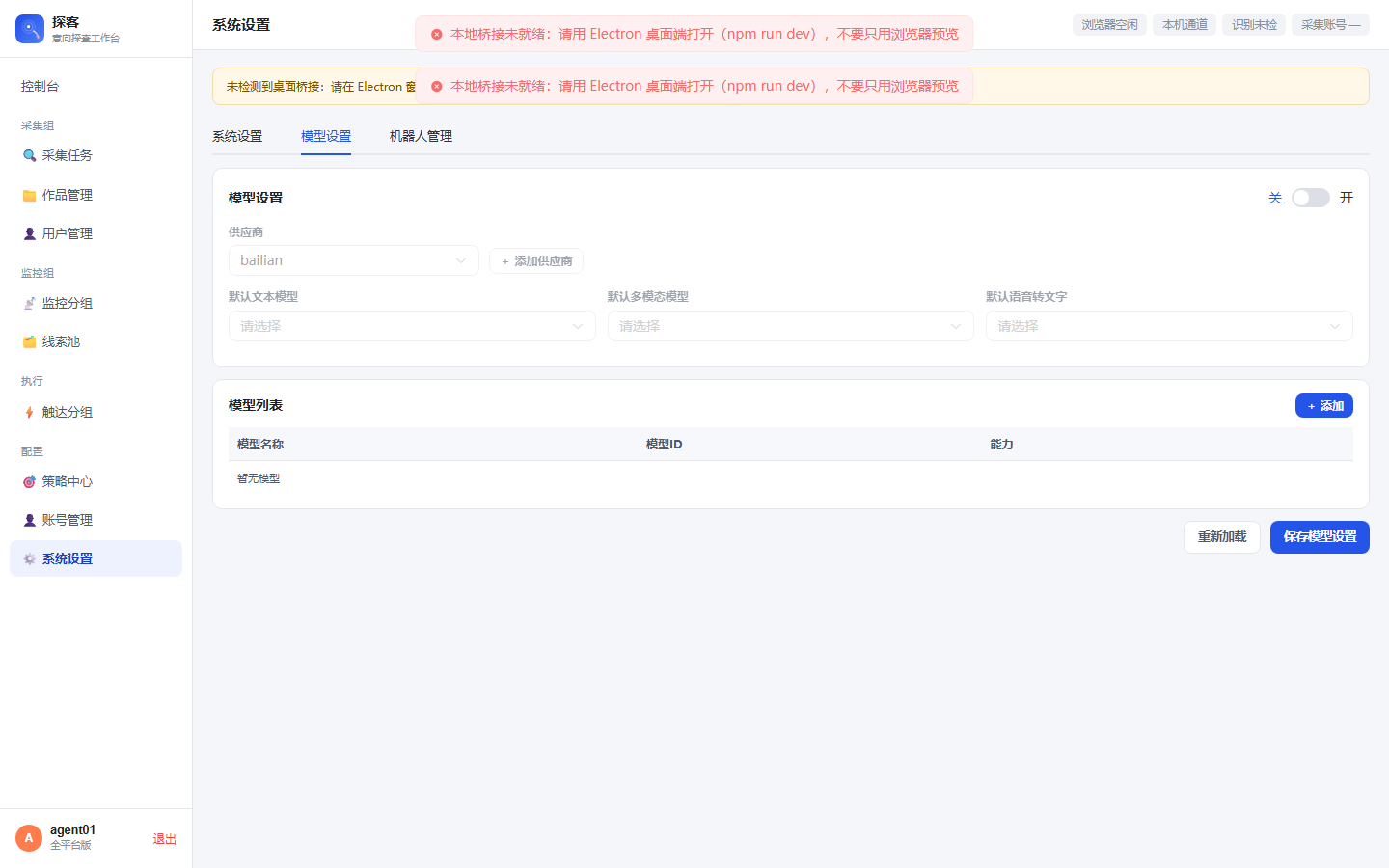Viewport: 1389px width, 868px height.
Task: Open the 默认多模态模型 dropdown
Action: 791,326
